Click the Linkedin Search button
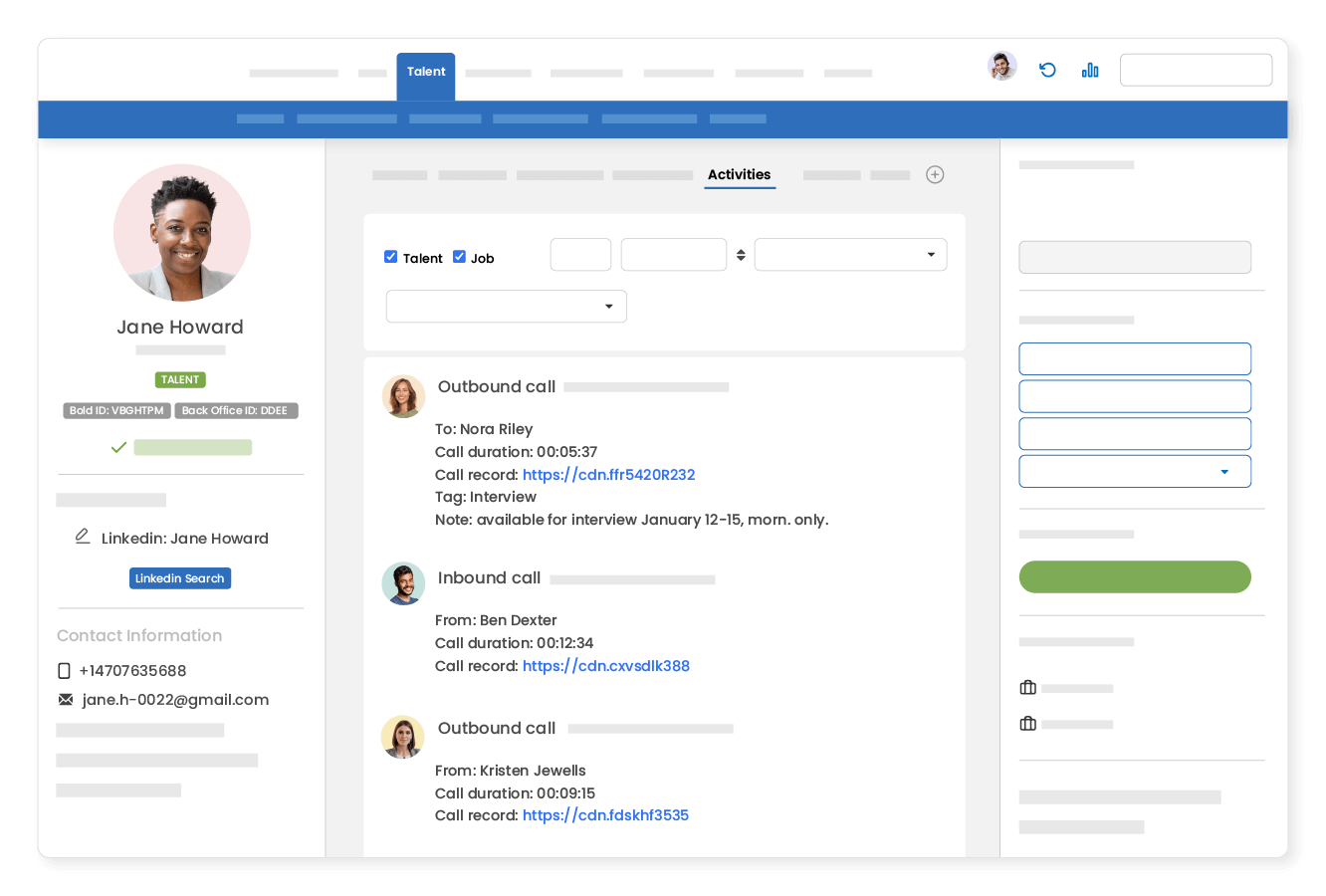This screenshot has width=1326, height=896. [180, 577]
